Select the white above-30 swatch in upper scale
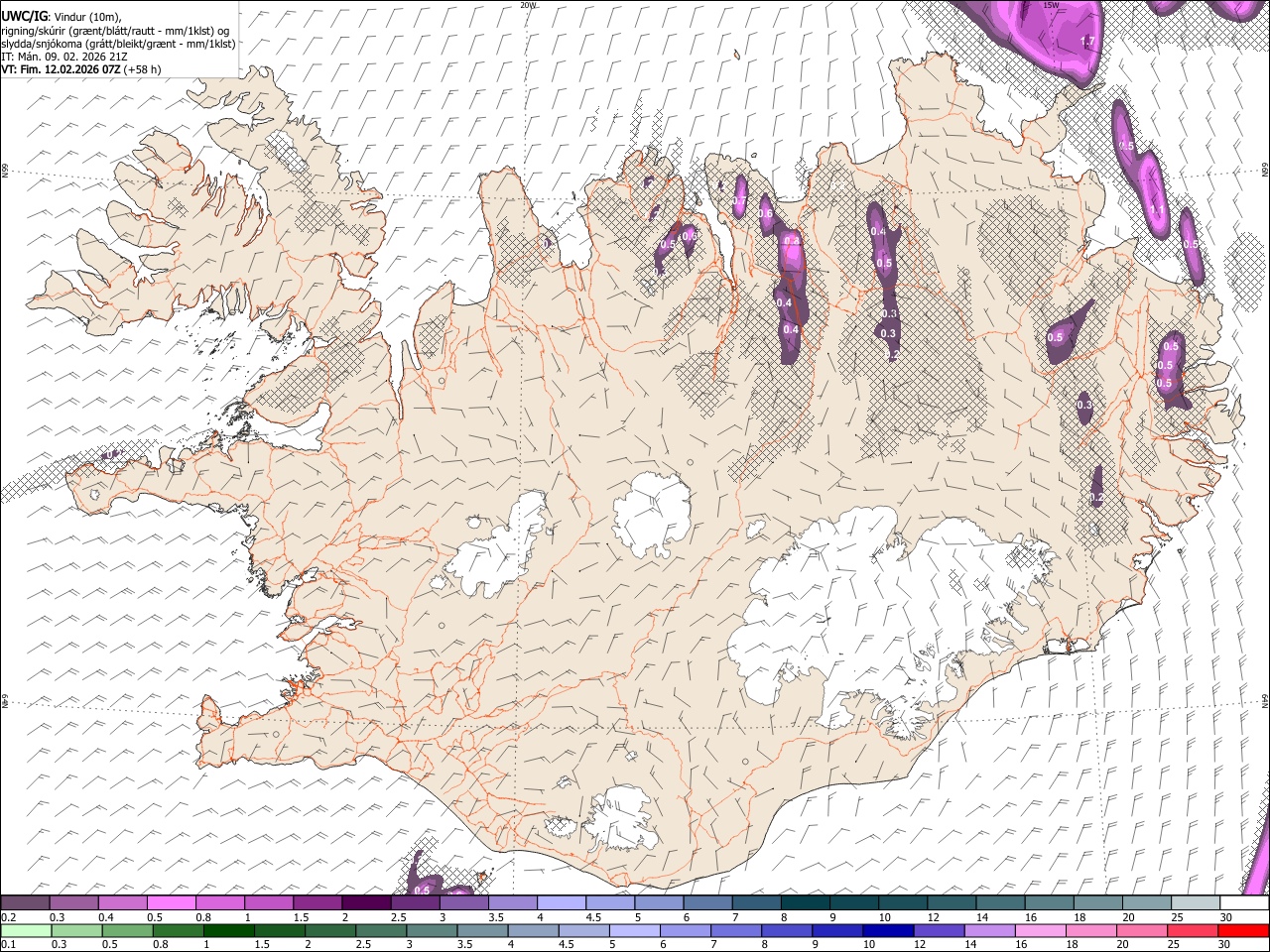This screenshot has width=1270, height=952. (1244, 903)
